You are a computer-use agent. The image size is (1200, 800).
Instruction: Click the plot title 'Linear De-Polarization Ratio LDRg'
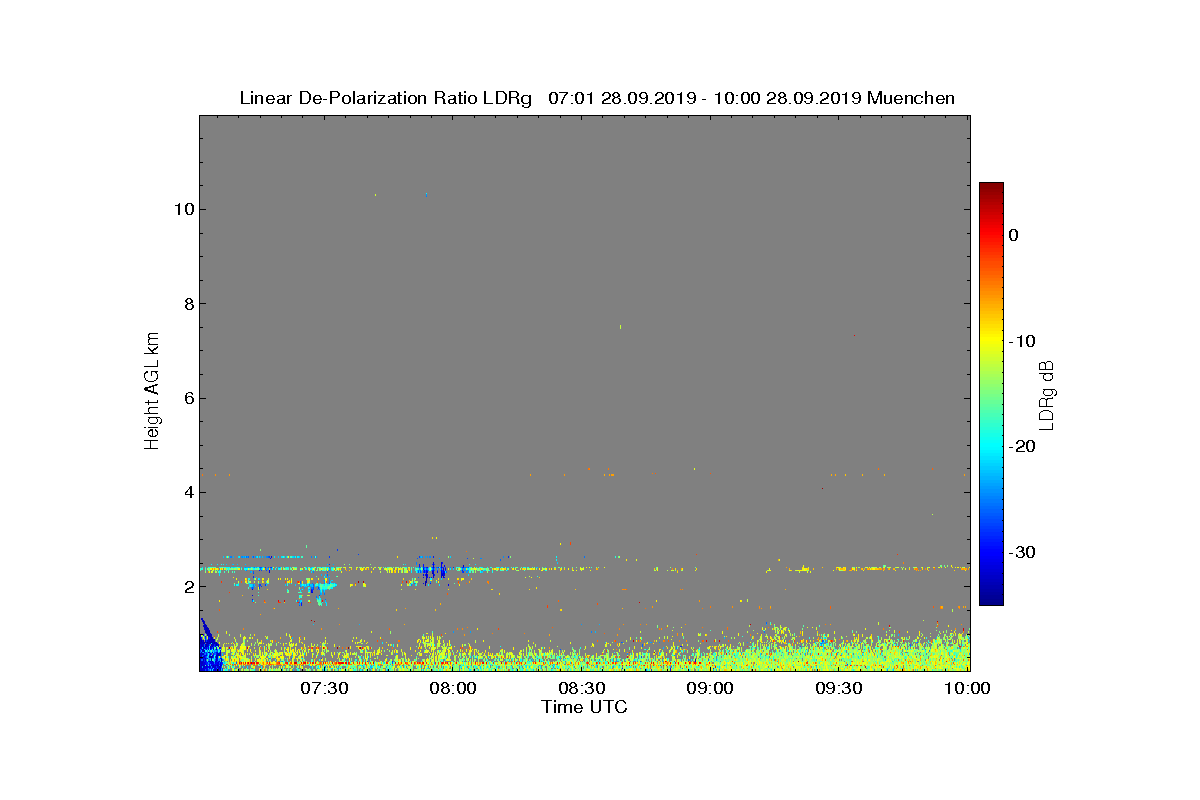point(386,98)
